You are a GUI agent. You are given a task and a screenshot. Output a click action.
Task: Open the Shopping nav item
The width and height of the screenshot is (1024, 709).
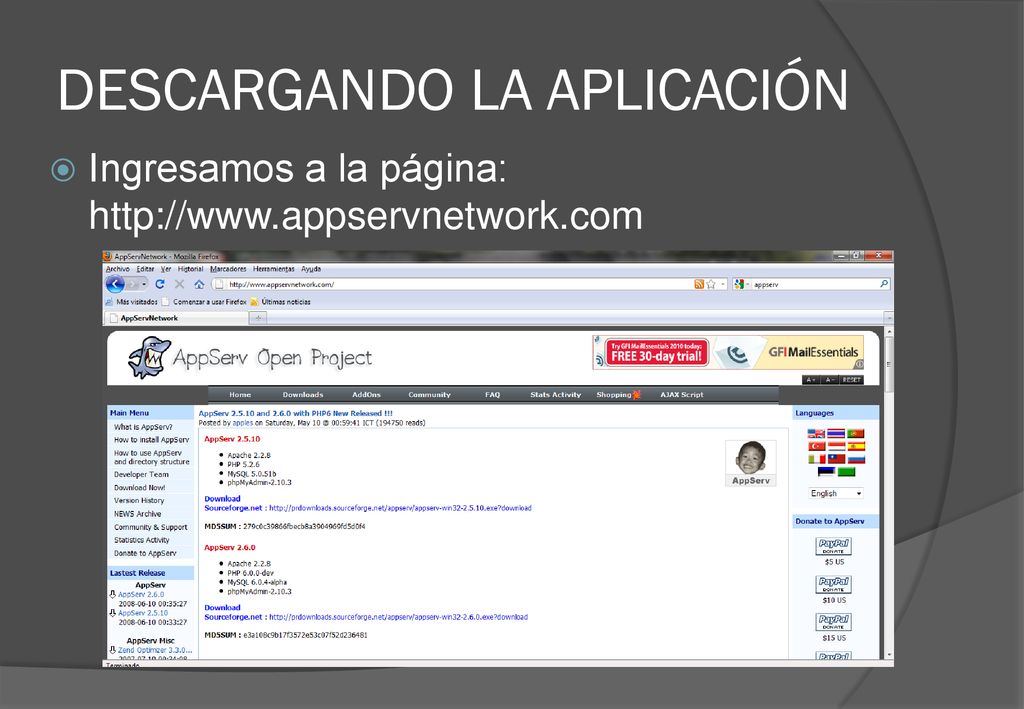[618, 394]
